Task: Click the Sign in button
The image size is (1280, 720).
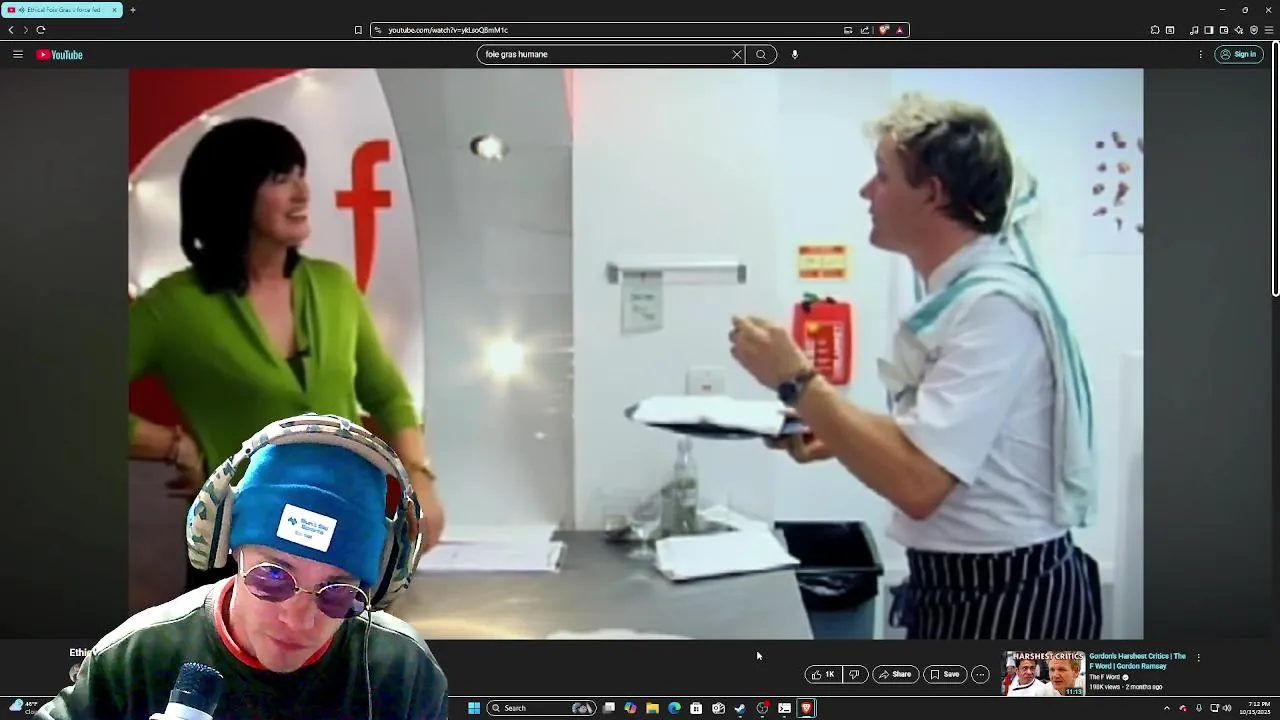Action: coord(1239,54)
